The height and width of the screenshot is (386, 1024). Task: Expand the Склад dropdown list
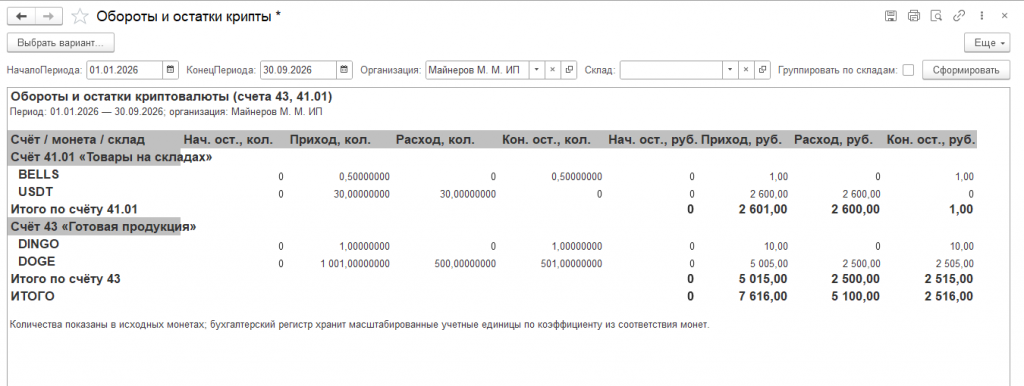[730, 70]
